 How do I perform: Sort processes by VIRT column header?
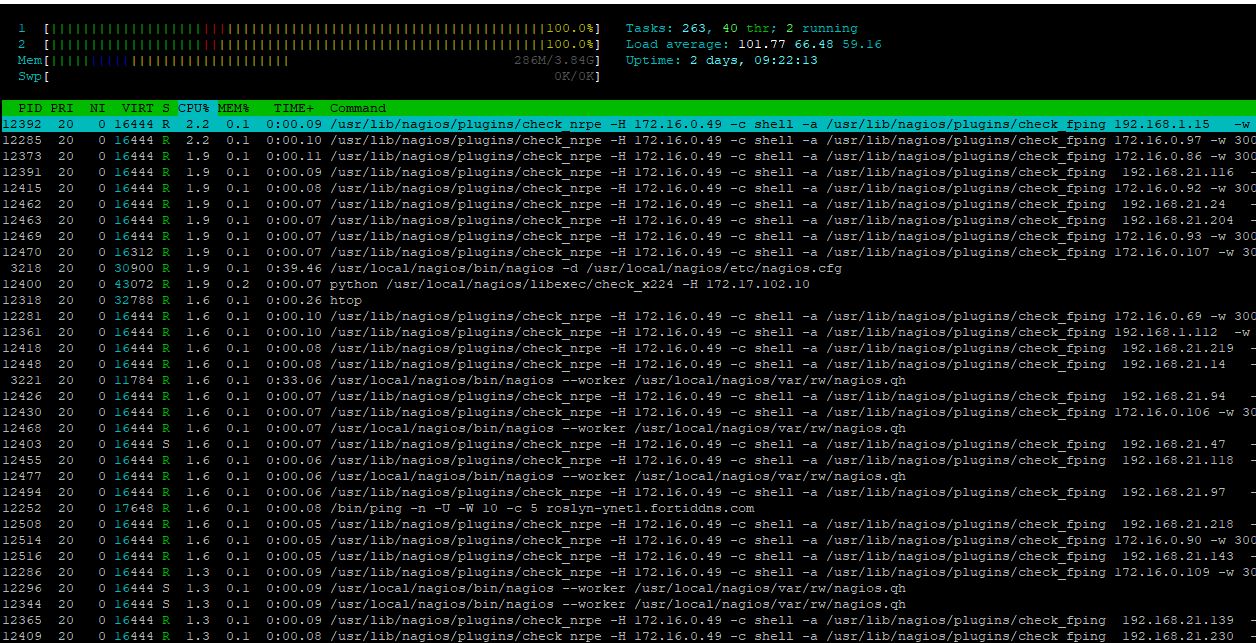(138, 108)
